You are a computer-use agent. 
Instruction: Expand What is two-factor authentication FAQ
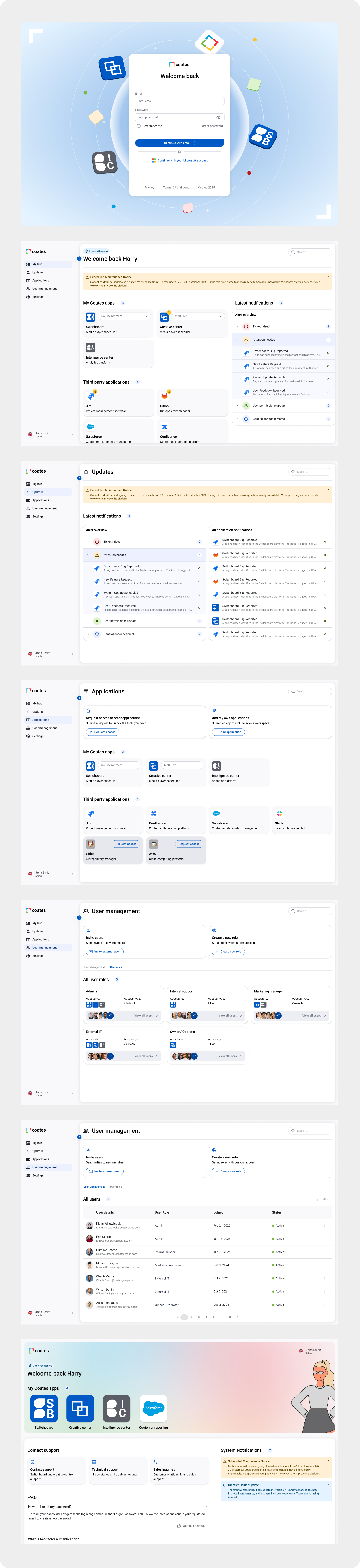206,1539
